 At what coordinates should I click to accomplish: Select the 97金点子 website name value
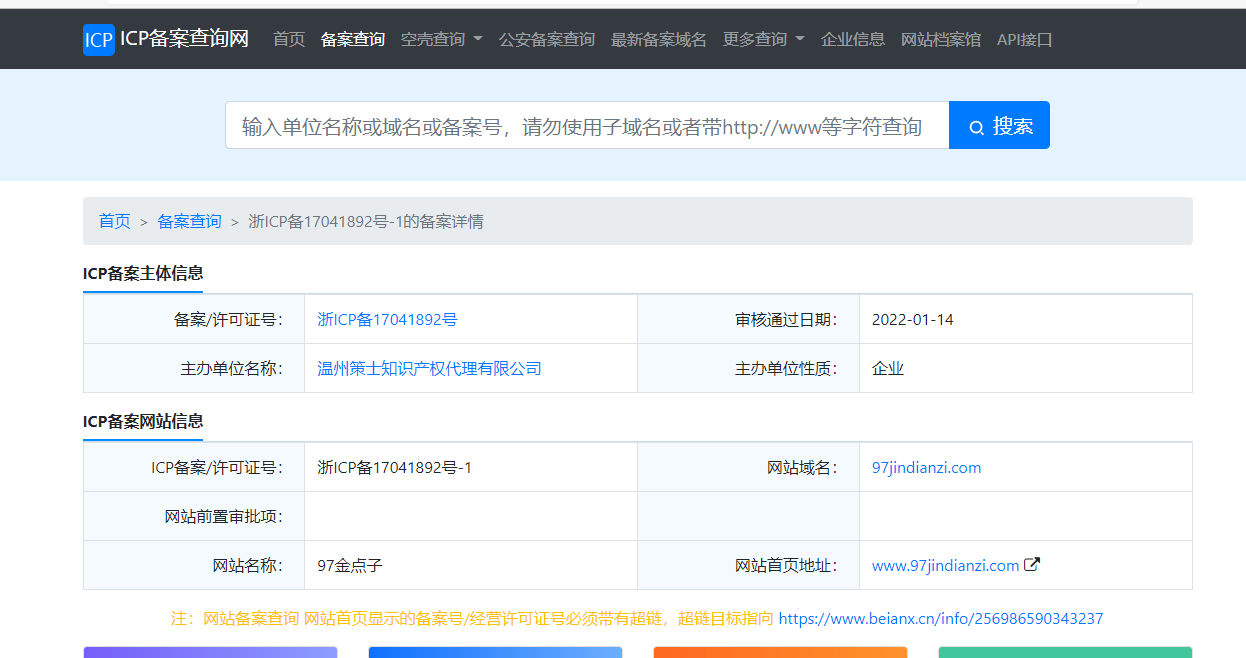tap(350, 565)
